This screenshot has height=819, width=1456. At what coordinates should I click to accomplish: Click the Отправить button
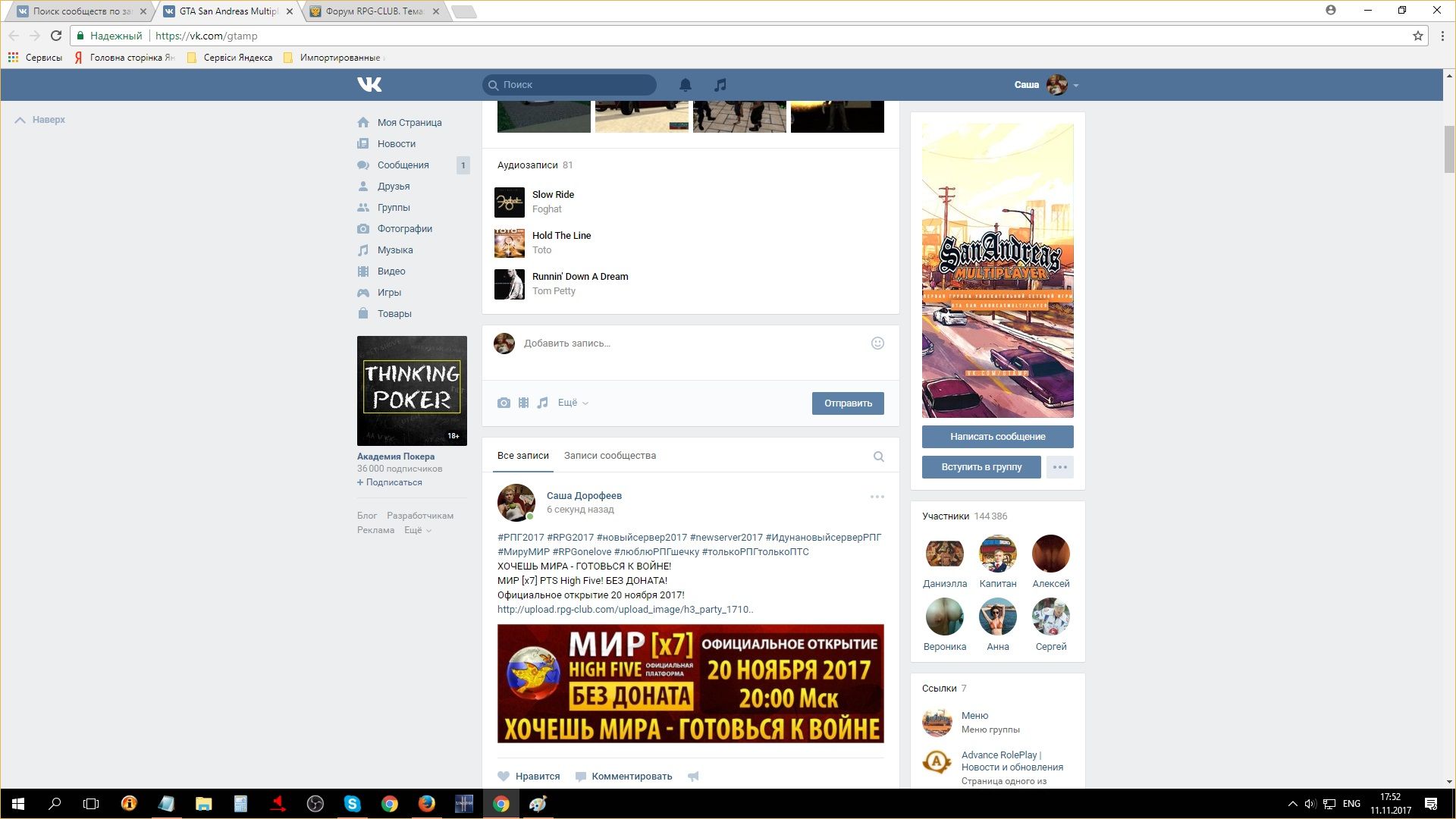coord(848,403)
